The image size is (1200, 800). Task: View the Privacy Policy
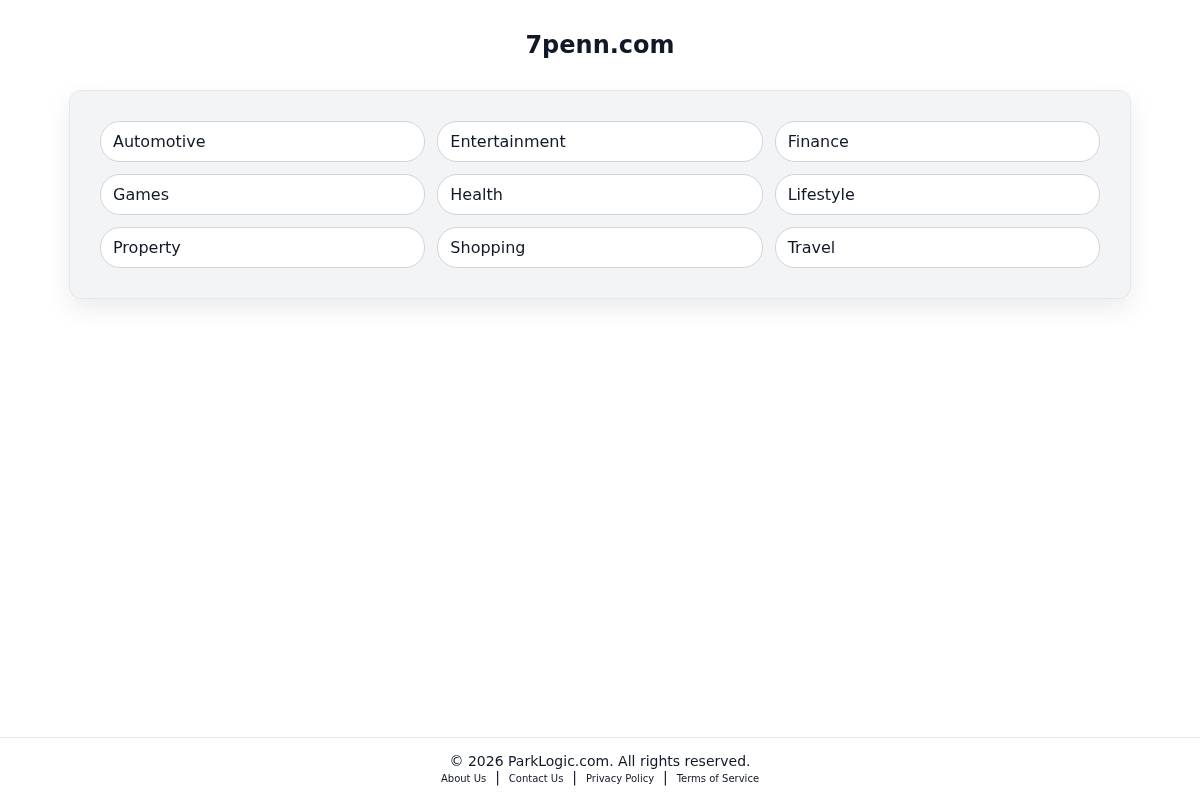(619, 778)
